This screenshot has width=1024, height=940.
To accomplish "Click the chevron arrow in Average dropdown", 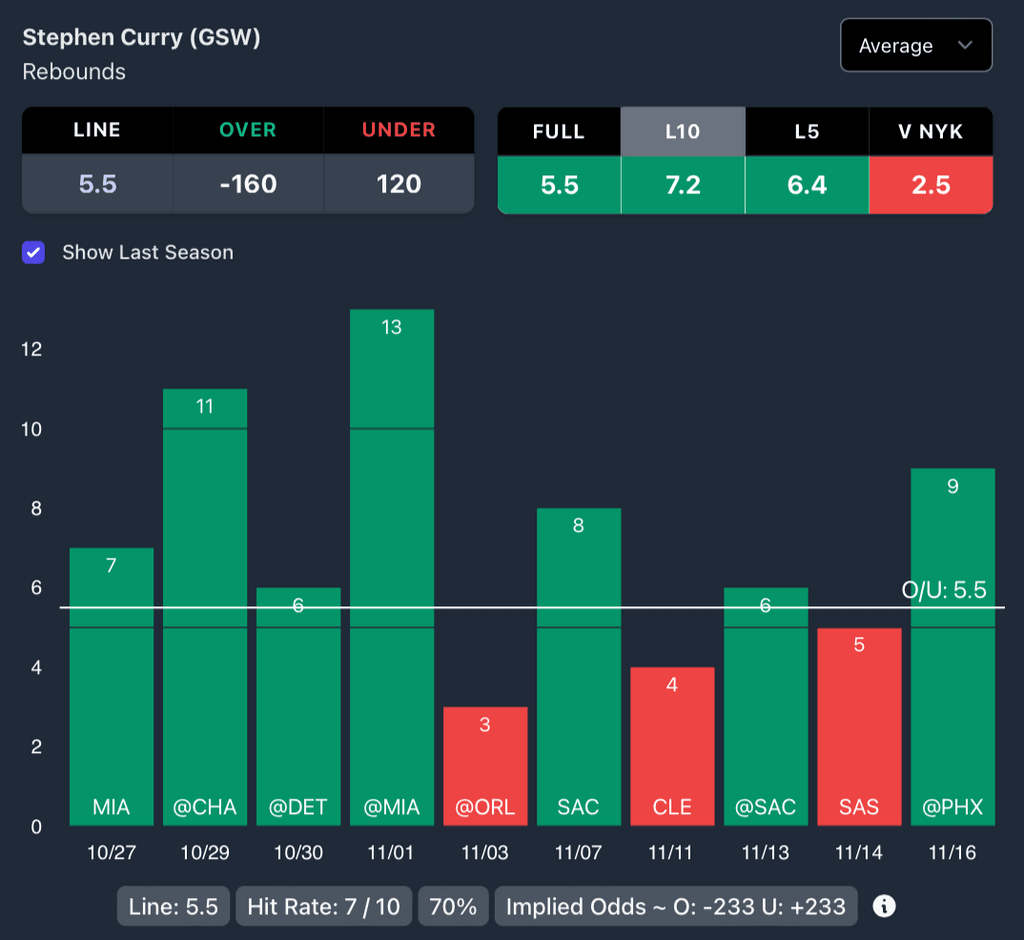I will [x=965, y=46].
